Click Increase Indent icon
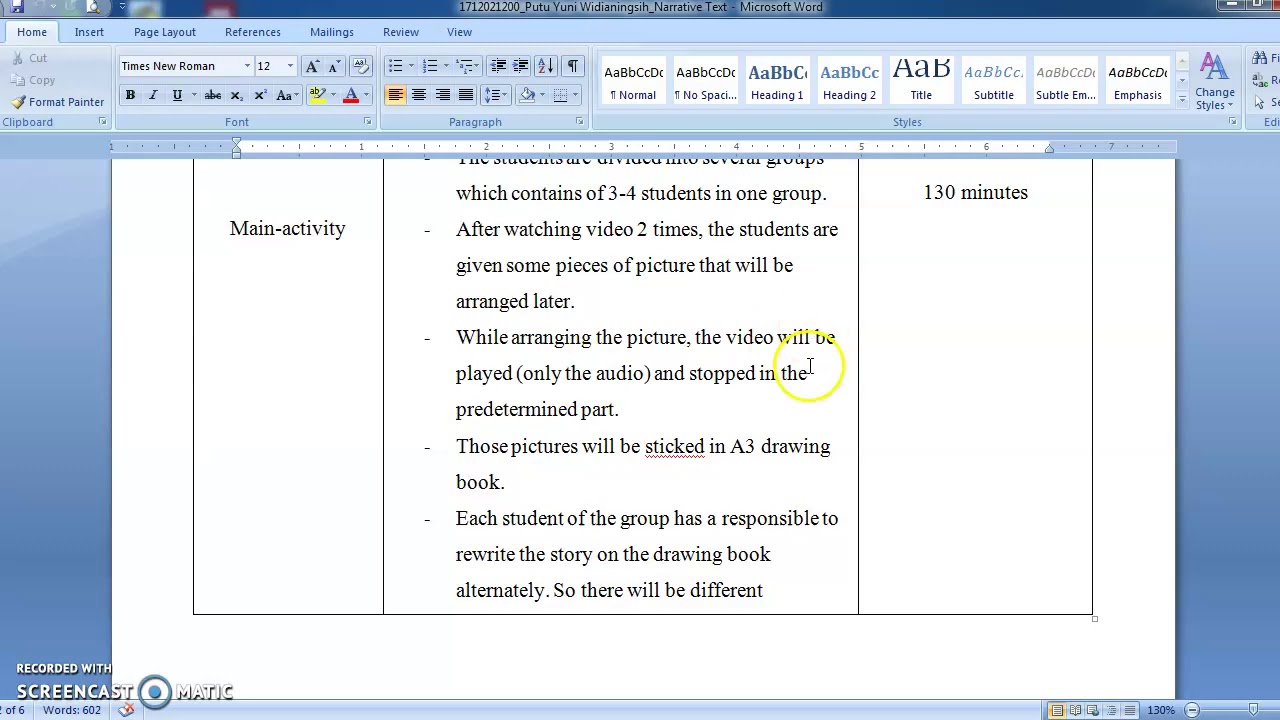This screenshot has width=1280, height=720. coord(521,66)
